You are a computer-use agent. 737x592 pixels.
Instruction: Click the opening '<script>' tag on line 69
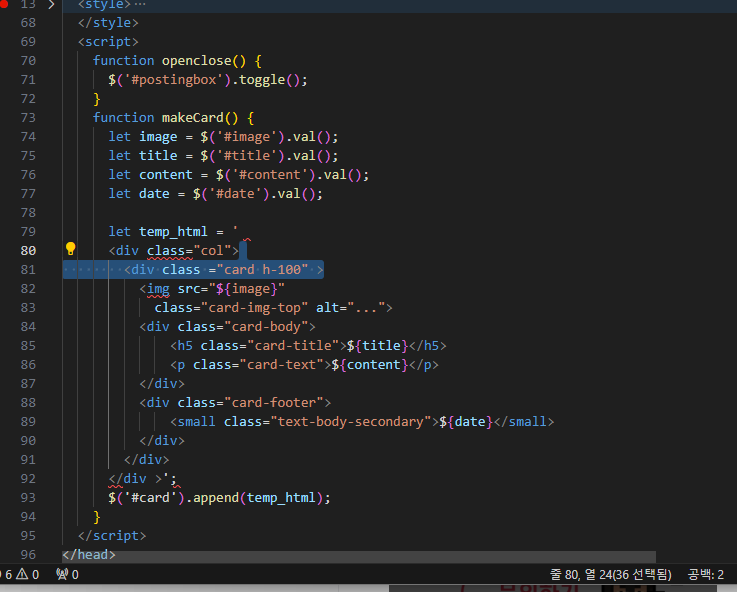(108, 42)
